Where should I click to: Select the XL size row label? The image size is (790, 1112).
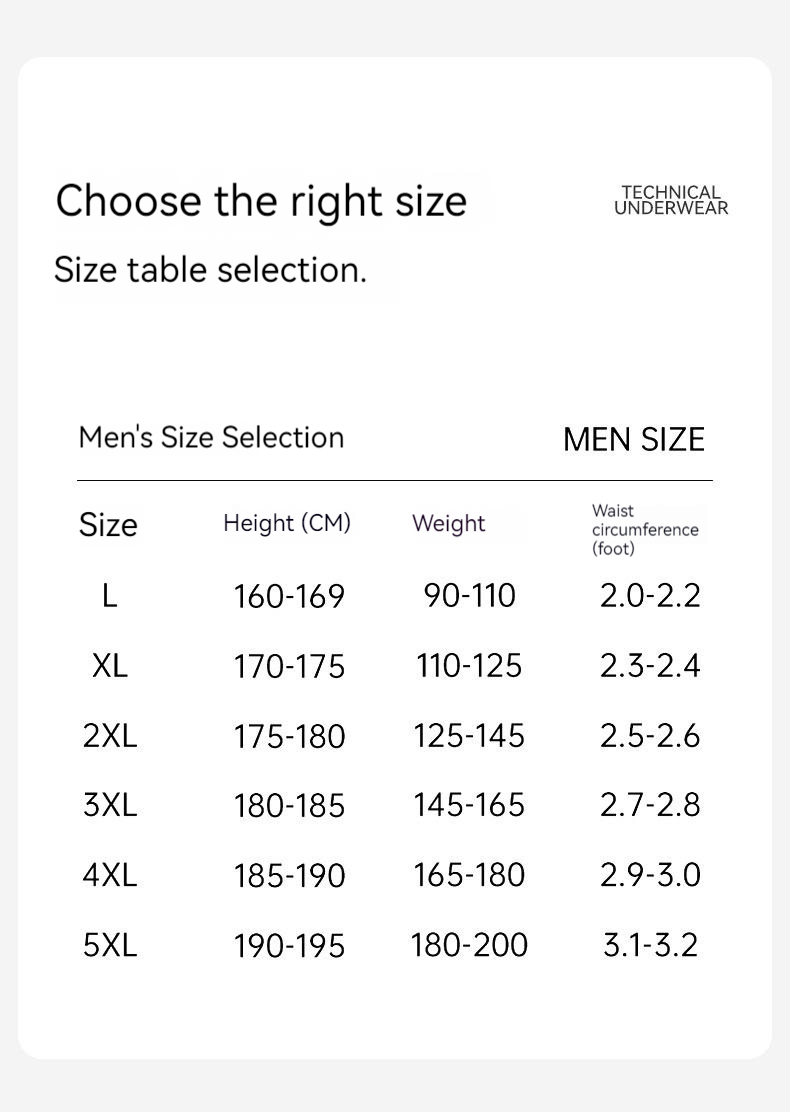pos(110,666)
